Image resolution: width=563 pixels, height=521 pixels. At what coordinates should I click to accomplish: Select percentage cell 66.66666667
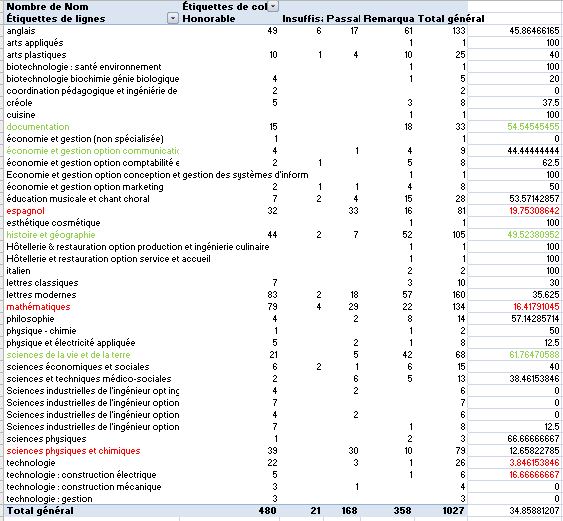click(533, 439)
